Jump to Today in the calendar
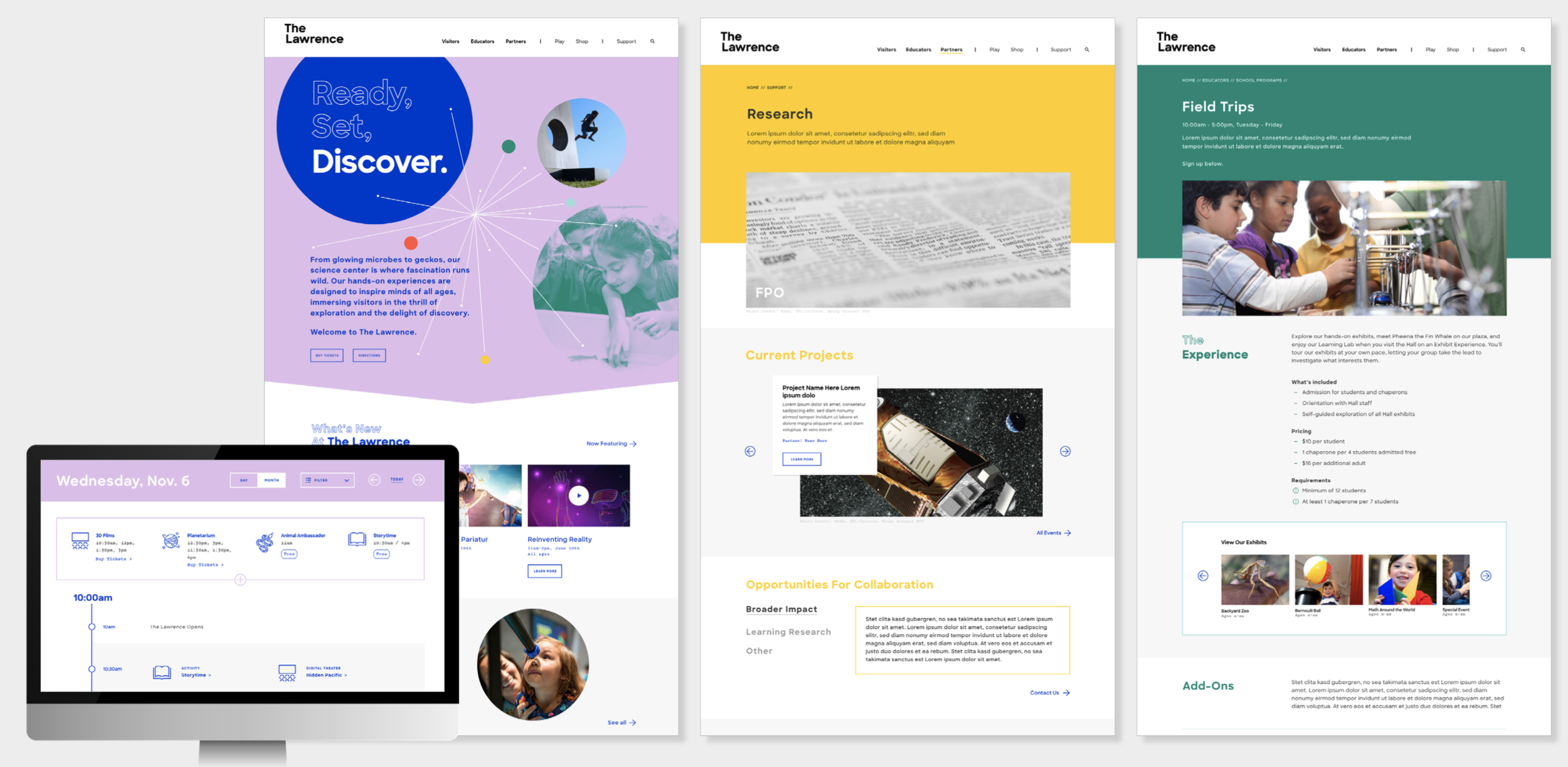 (x=397, y=479)
